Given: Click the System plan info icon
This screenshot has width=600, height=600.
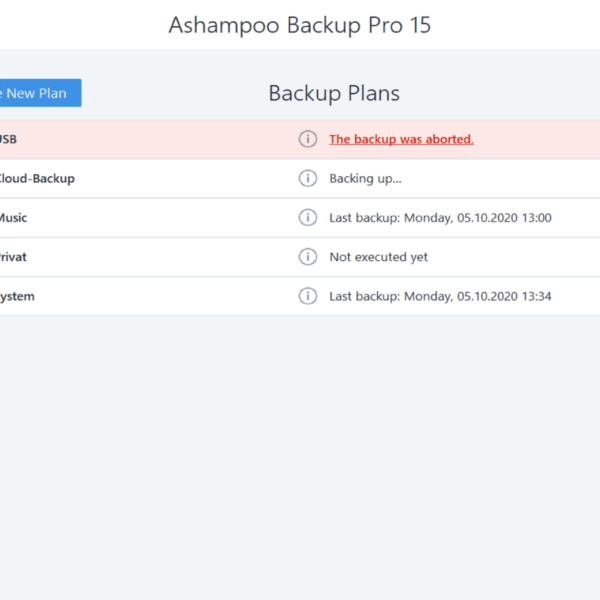Looking at the screenshot, I should [308, 296].
